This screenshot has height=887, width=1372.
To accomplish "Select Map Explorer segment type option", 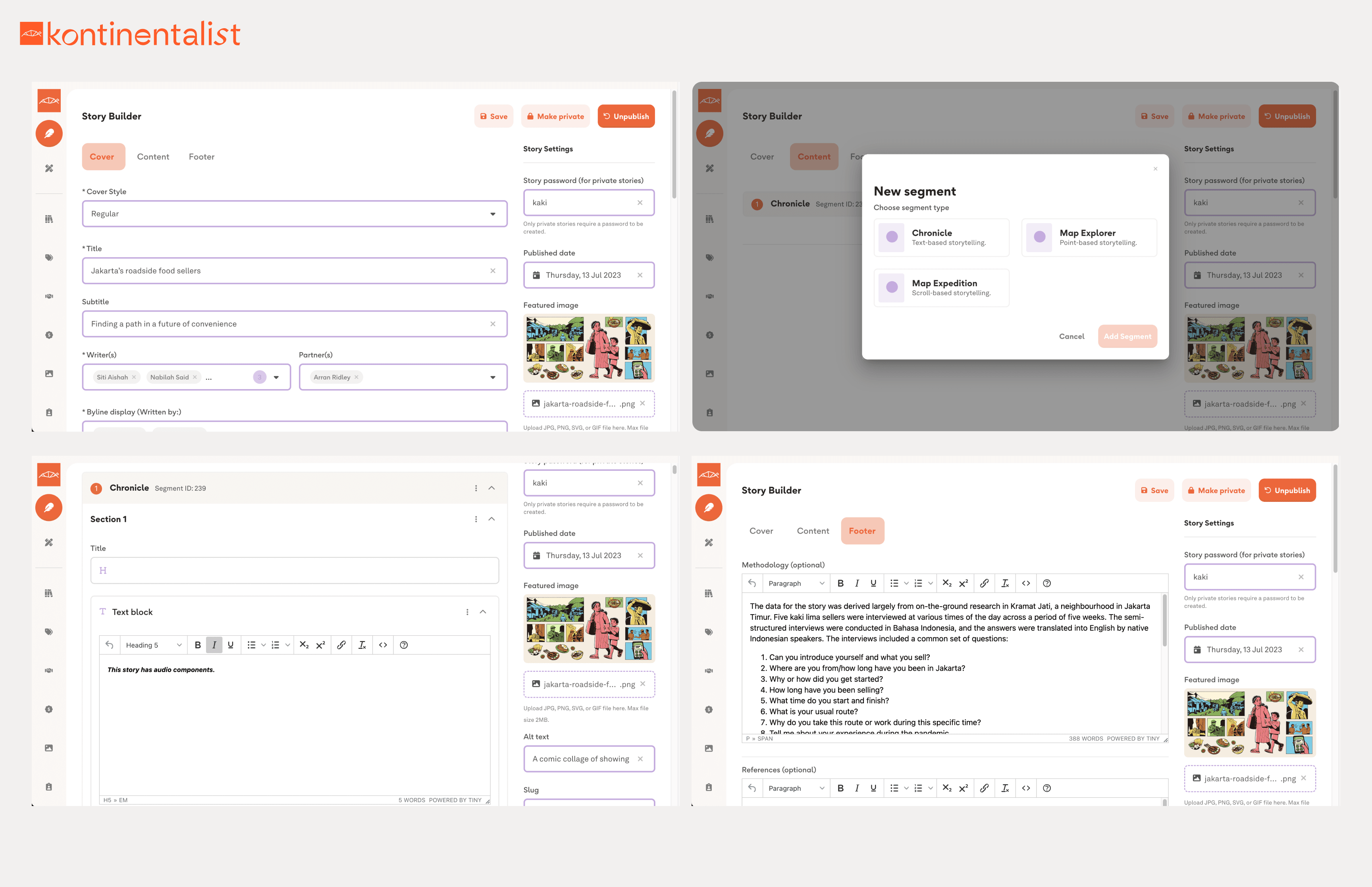I will [x=1089, y=237].
